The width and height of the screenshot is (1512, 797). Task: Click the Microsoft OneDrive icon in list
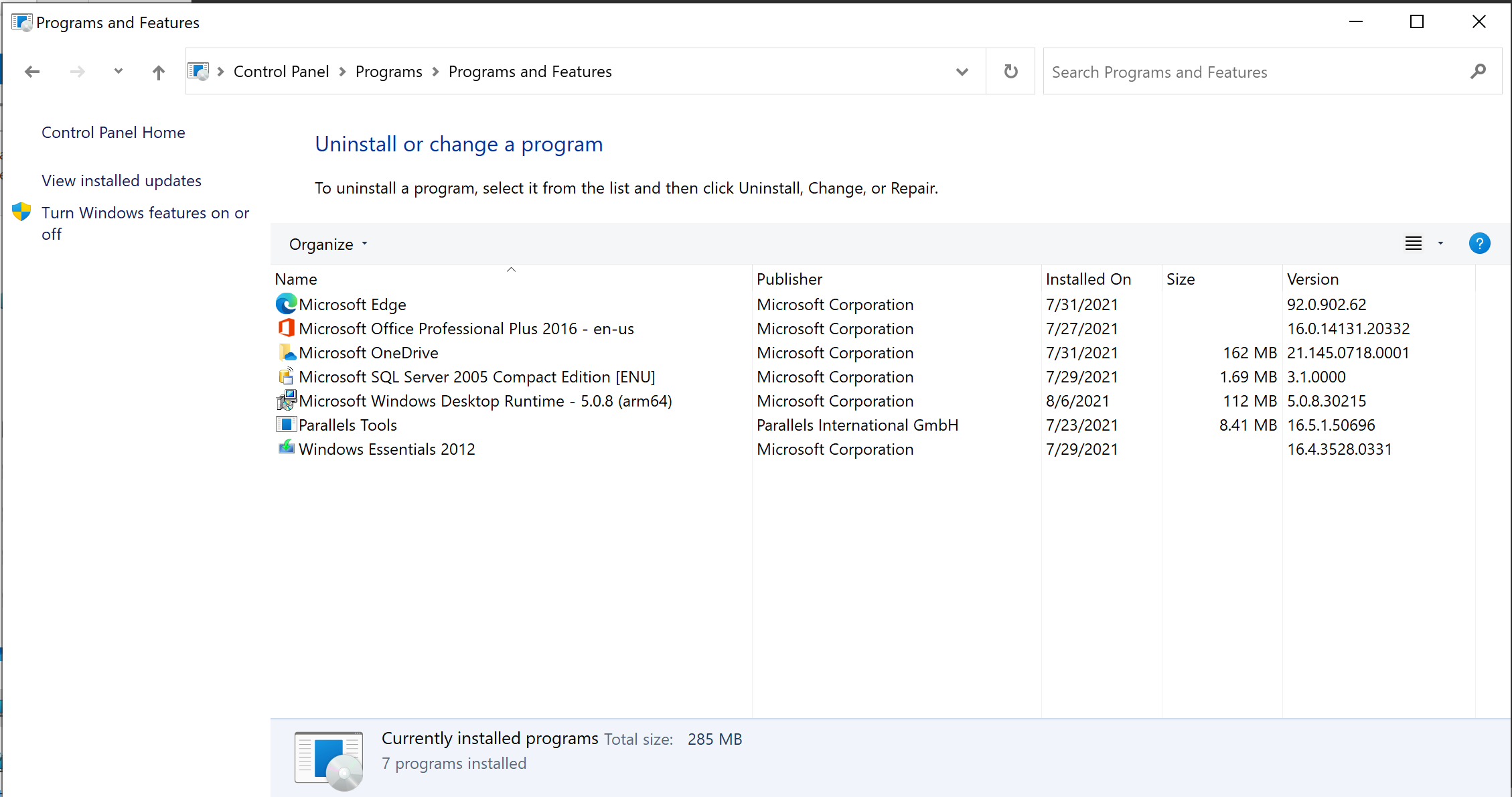286,352
